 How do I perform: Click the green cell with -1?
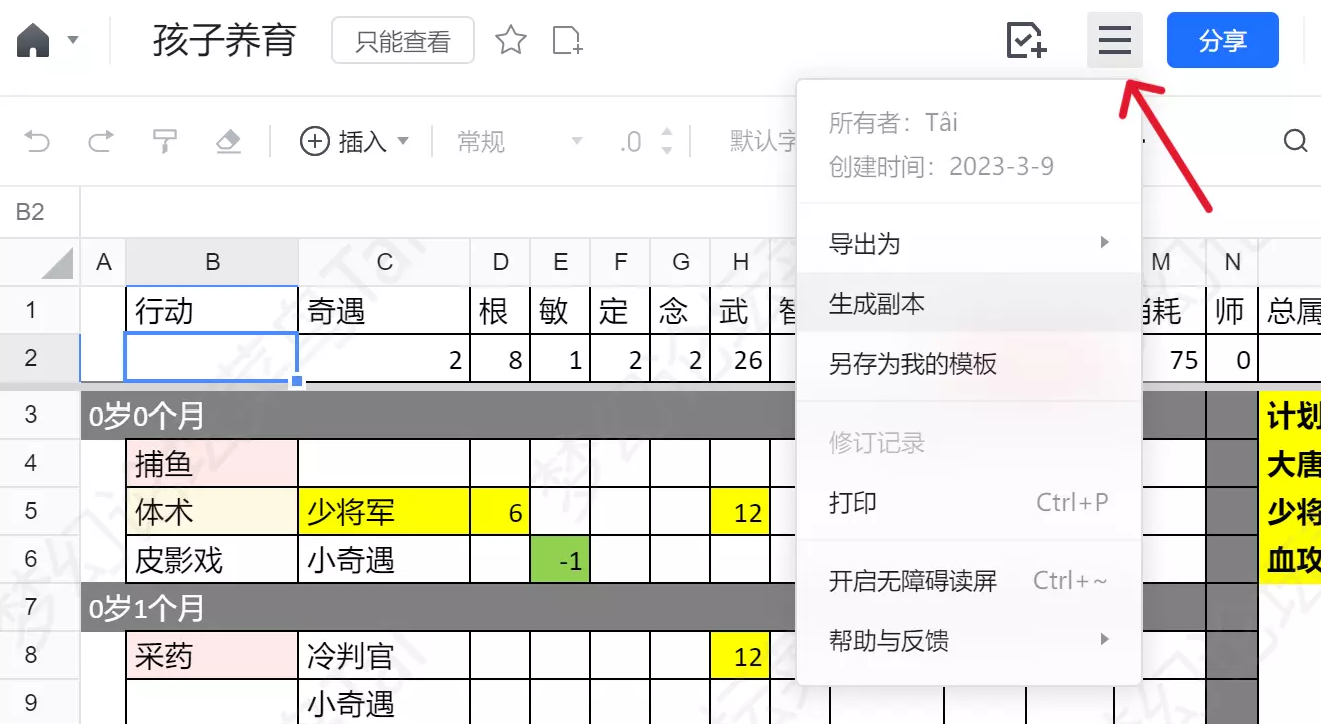(x=560, y=560)
